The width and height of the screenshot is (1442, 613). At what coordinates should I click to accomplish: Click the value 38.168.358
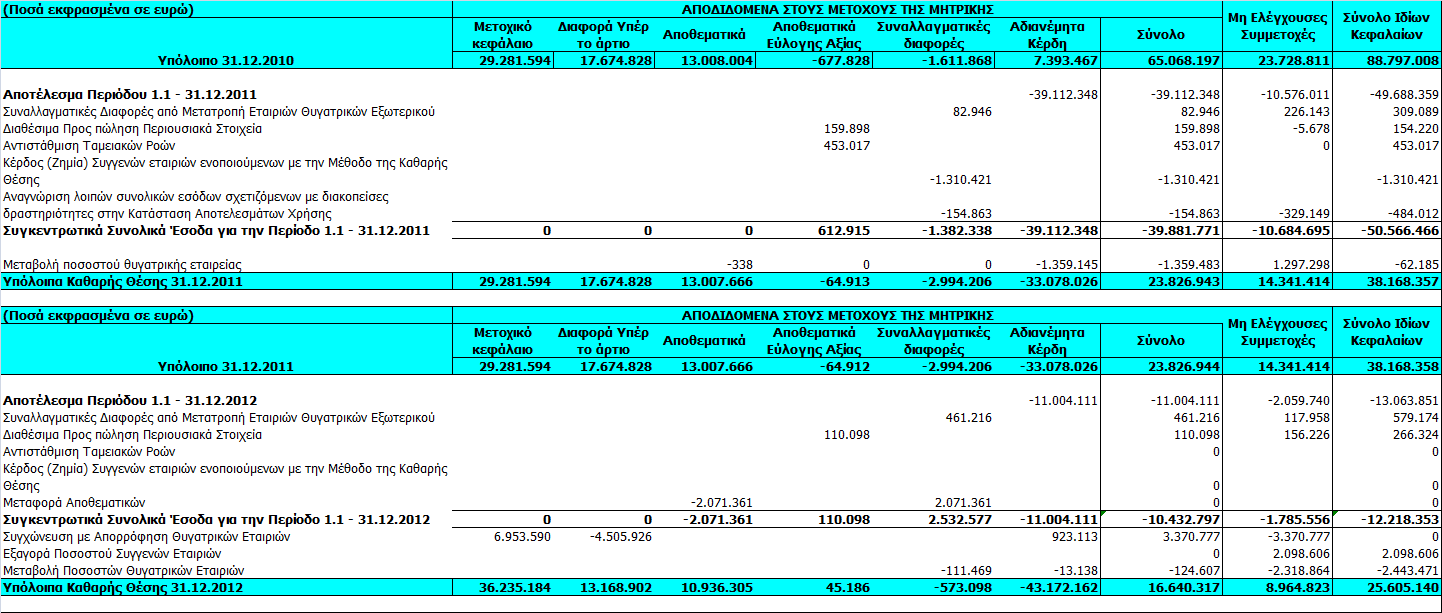point(1401,366)
